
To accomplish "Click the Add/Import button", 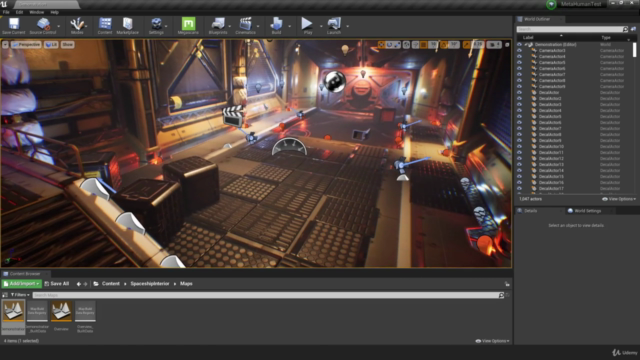I will (22, 284).
